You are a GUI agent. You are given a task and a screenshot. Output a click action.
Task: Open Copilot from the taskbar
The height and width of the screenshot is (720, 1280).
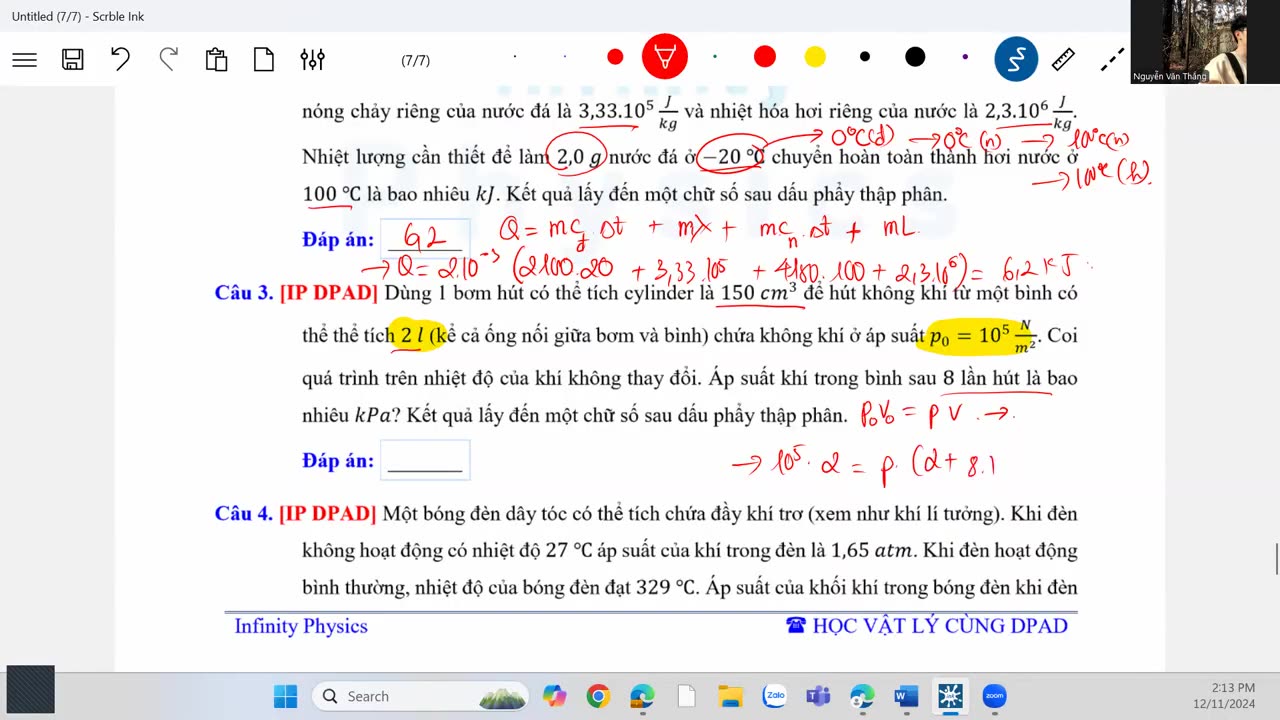click(x=554, y=696)
